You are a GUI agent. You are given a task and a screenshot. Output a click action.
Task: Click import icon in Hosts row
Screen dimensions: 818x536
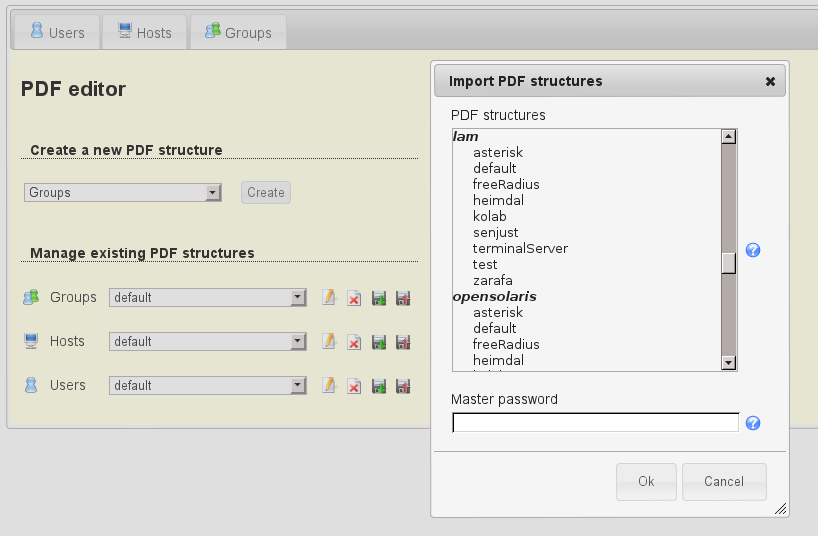[x=379, y=342]
